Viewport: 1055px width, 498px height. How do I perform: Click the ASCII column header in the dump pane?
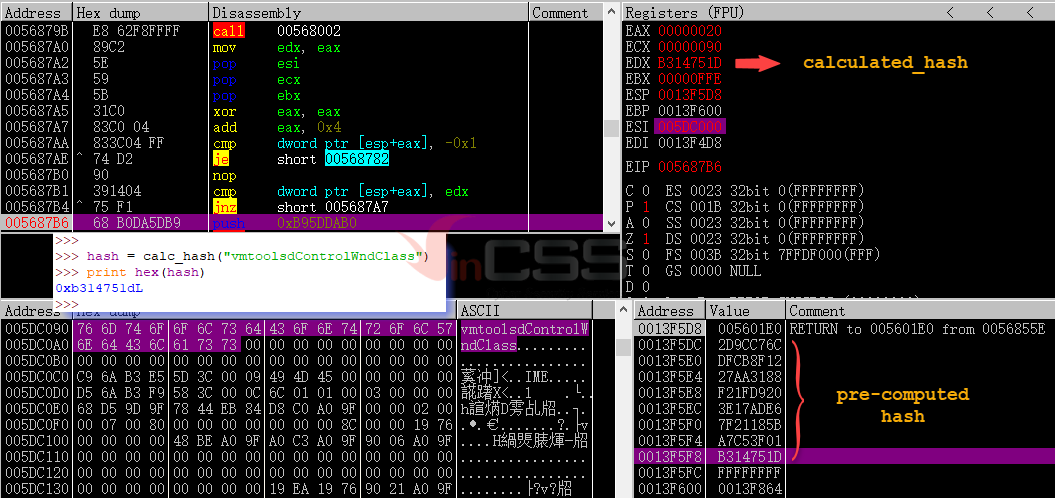click(x=524, y=310)
